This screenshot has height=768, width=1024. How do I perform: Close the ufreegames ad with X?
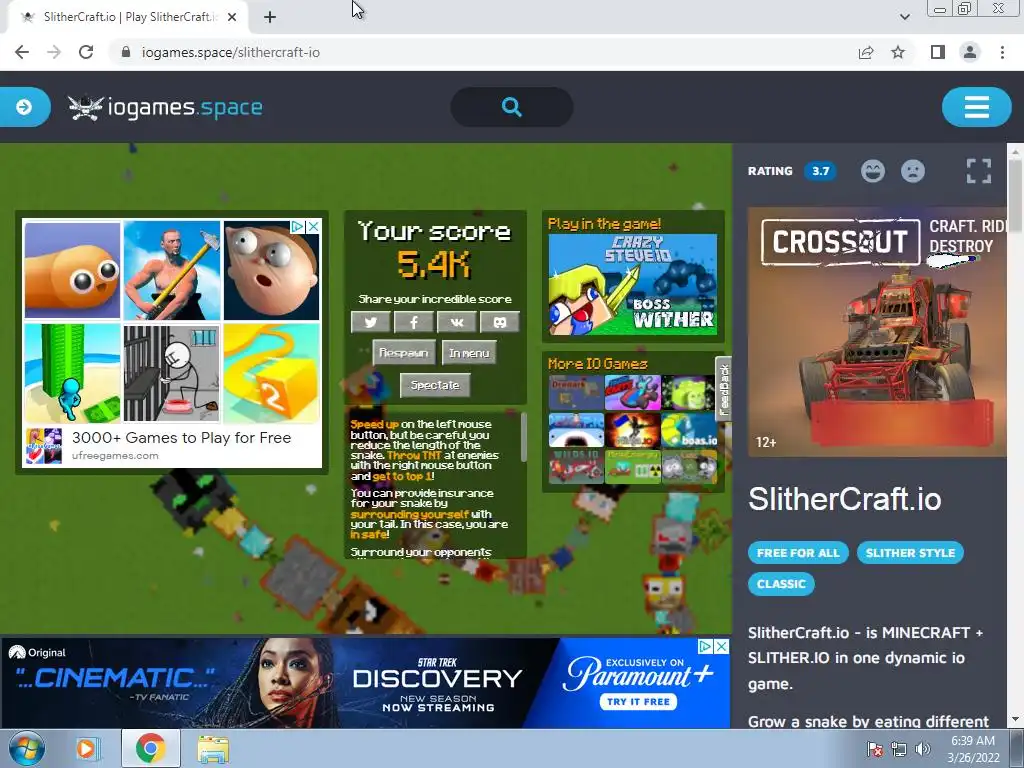click(x=313, y=227)
